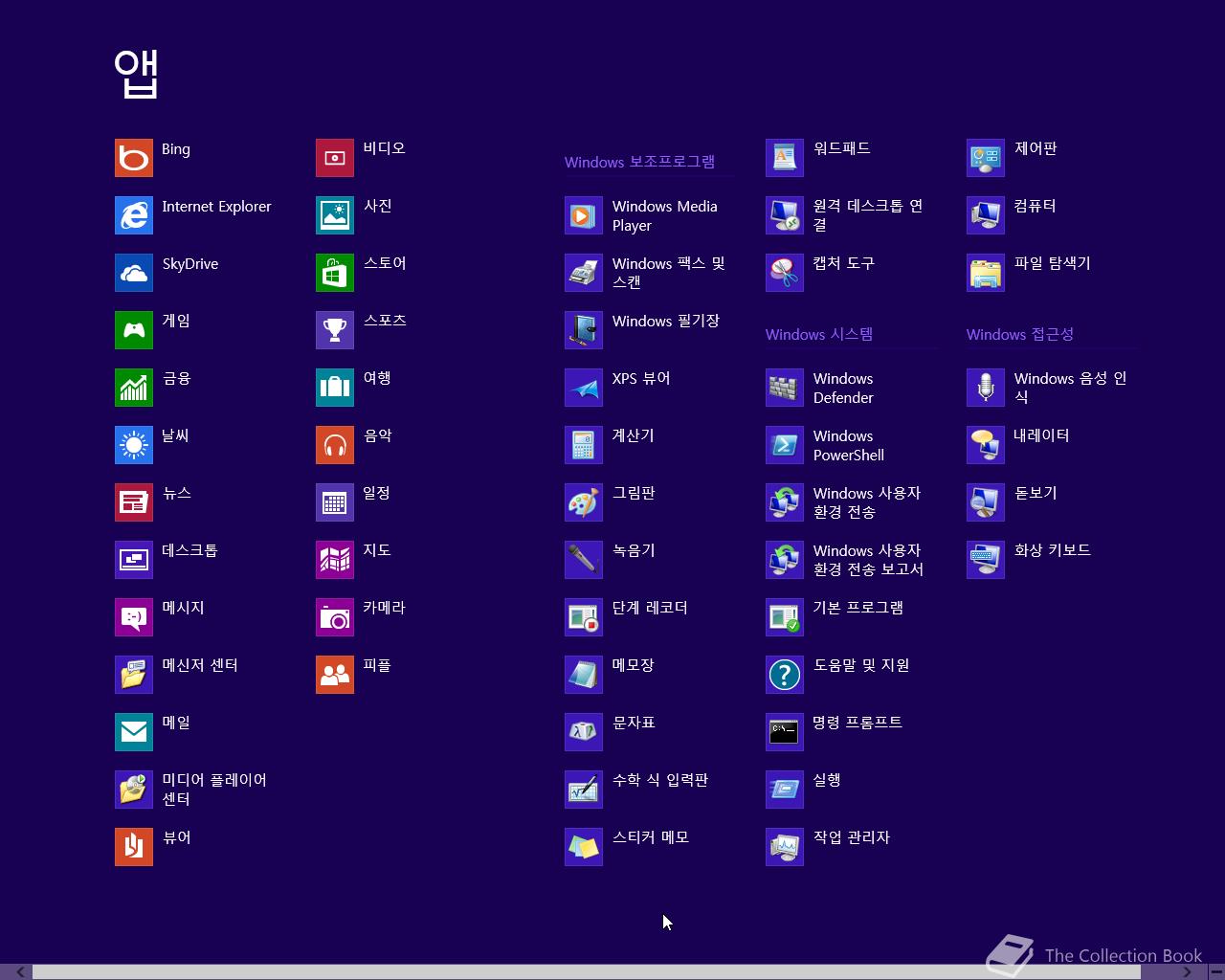The height and width of the screenshot is (980, 1225).
Task: Open the 메일 (Mail) app
Action: (153, 732)
